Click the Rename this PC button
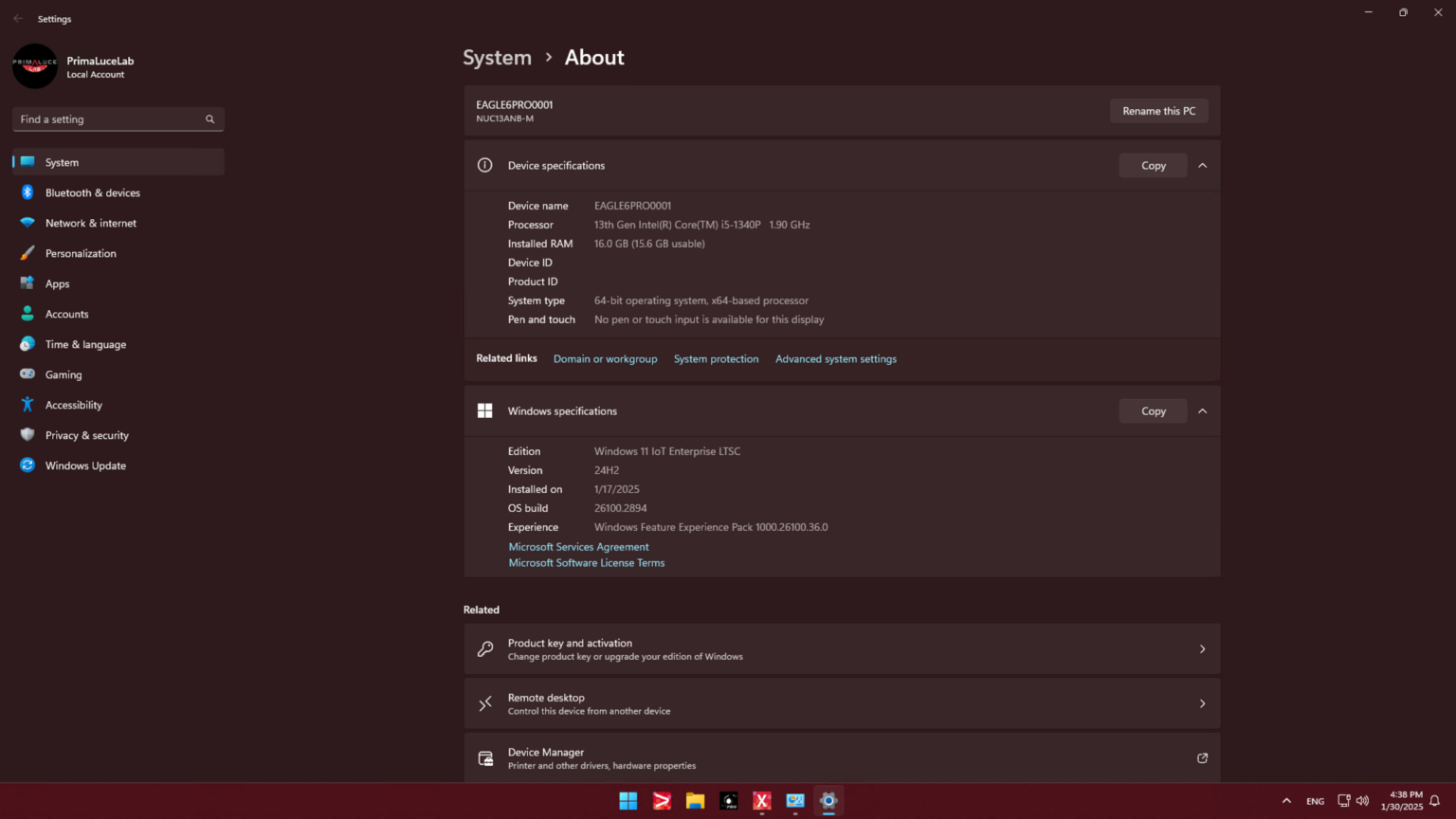Screen dimensions: 1456x819 [1158, 111]
